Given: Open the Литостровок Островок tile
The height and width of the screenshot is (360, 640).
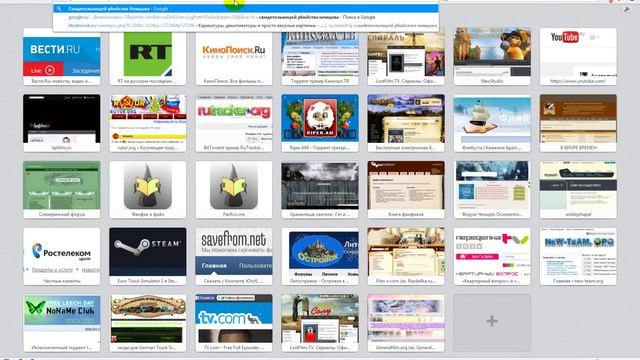Looking at the screenshot, I should pos(320,256).
